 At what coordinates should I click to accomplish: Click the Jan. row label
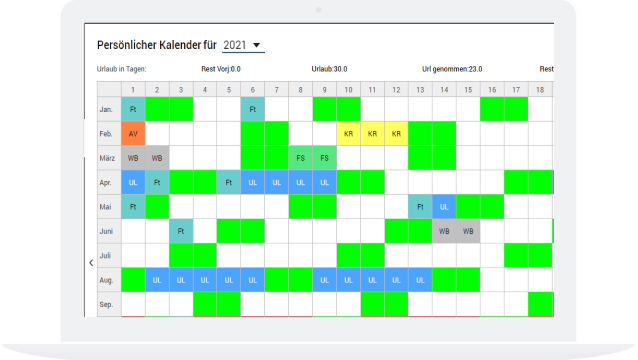click(x=109, y=109)
